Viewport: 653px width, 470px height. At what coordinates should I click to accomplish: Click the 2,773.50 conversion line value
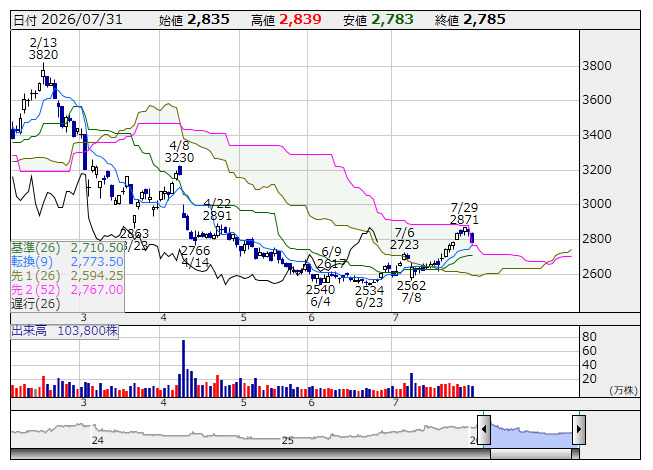pos(97,262)
